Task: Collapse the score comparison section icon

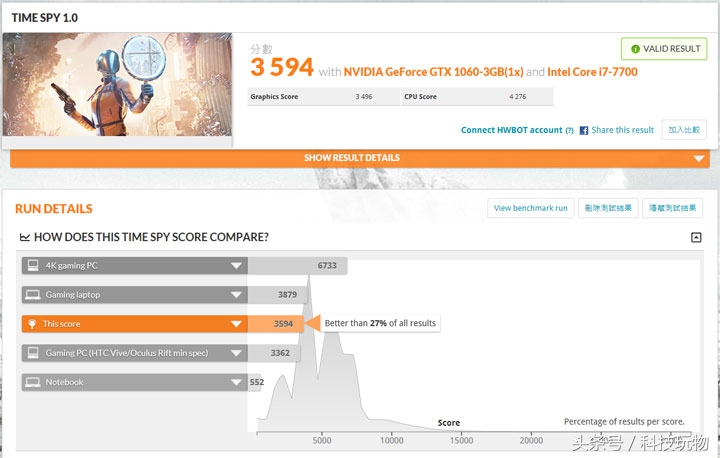Action: tap(696, 237)
